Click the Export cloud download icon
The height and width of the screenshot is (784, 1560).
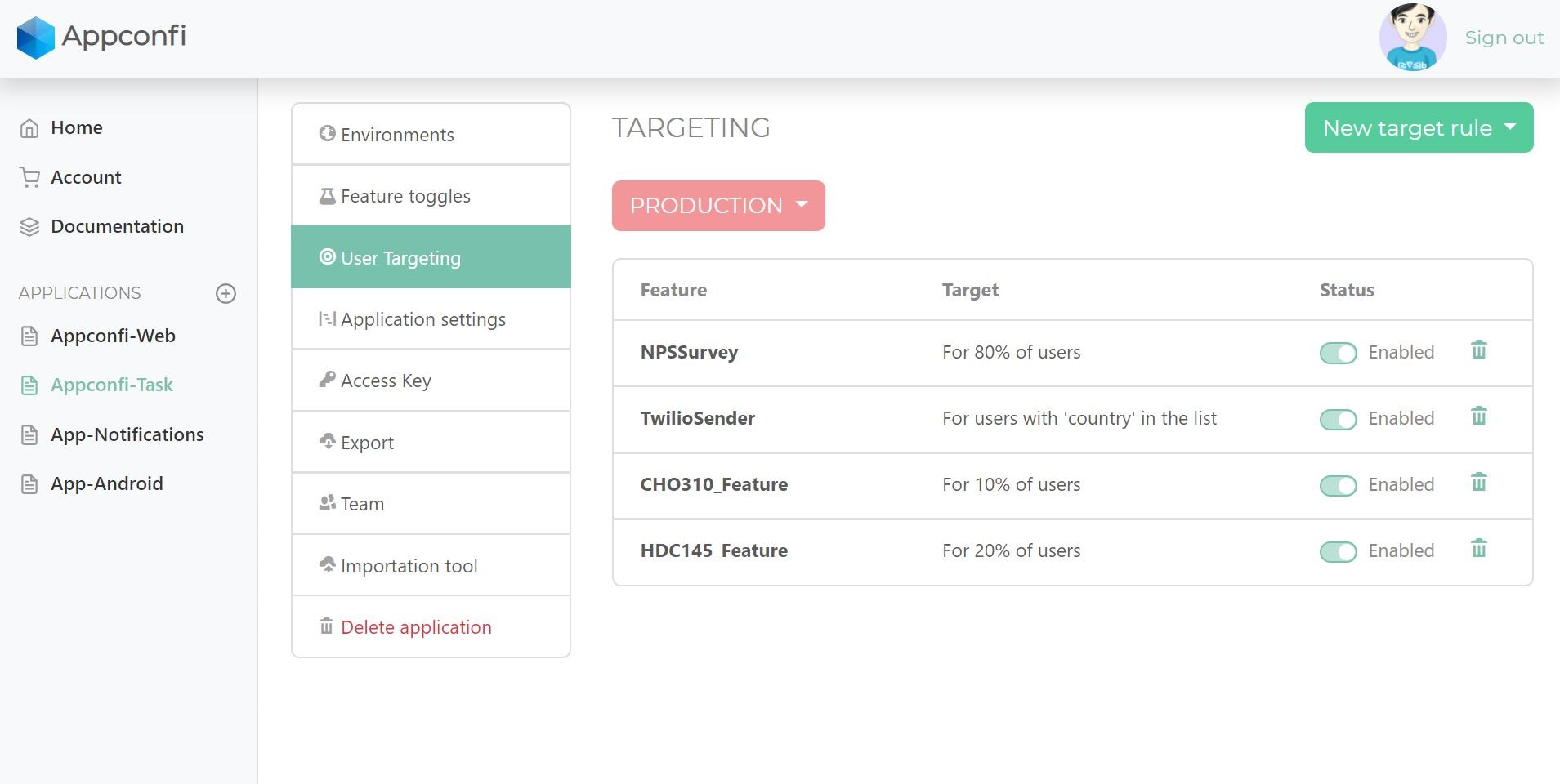(327, 441)
